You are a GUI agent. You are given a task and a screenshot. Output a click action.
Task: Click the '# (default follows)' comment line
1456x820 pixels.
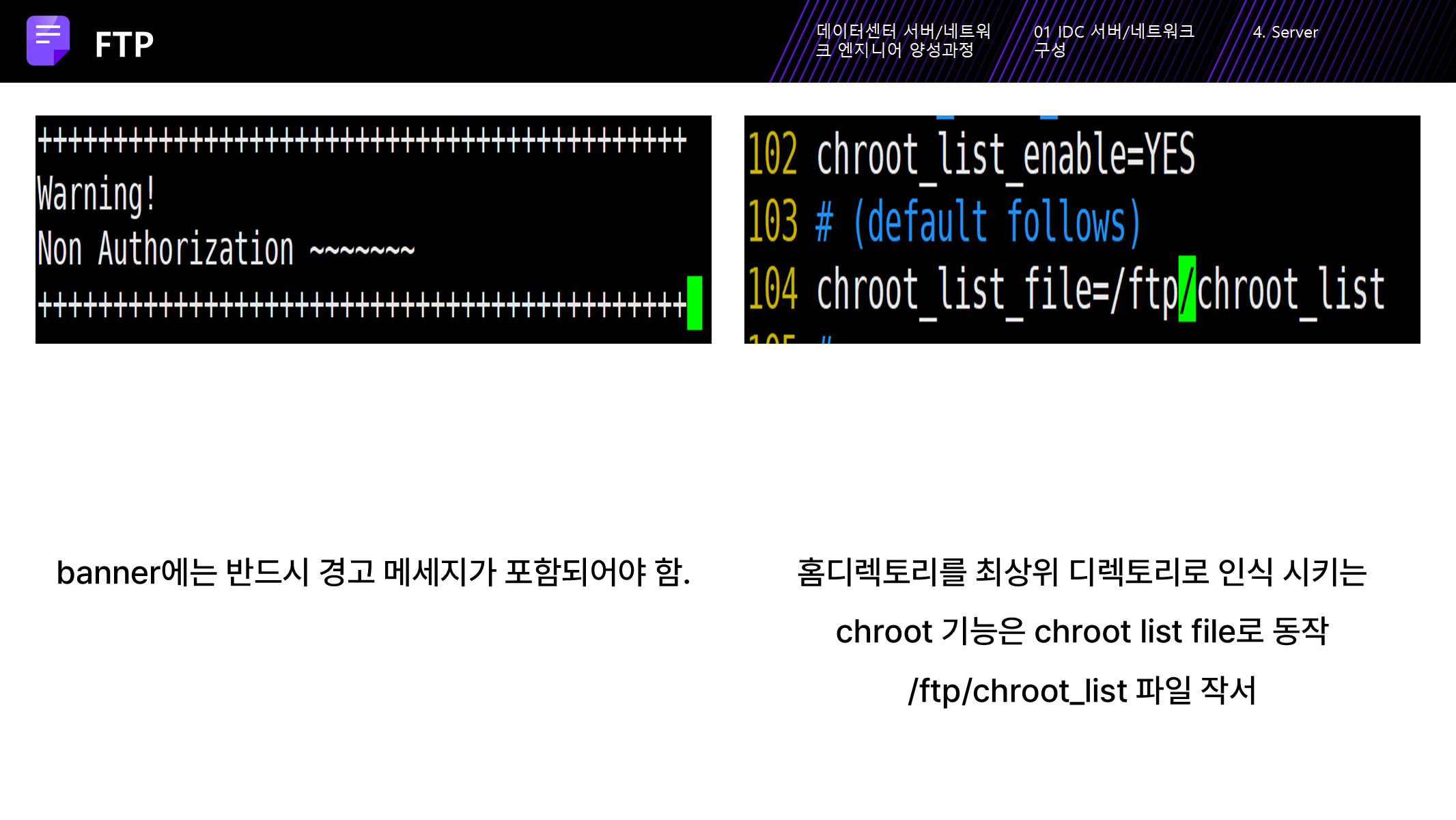(x=978, y=222)
